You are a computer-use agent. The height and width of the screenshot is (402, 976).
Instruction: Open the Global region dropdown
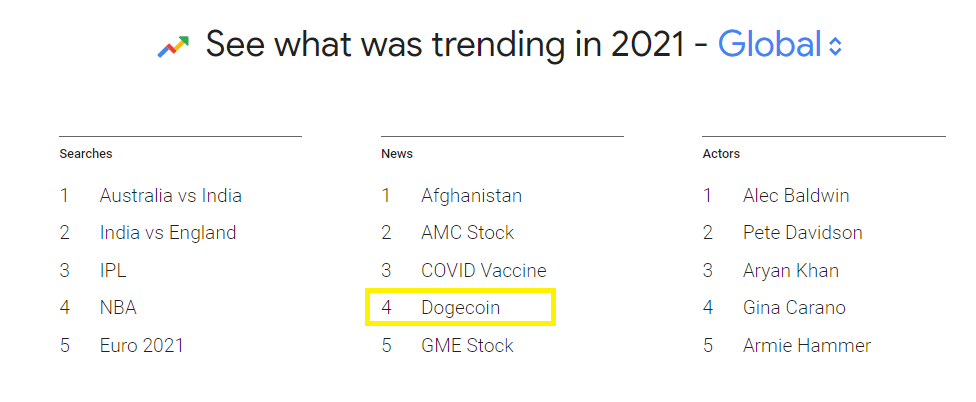[770, 44]
